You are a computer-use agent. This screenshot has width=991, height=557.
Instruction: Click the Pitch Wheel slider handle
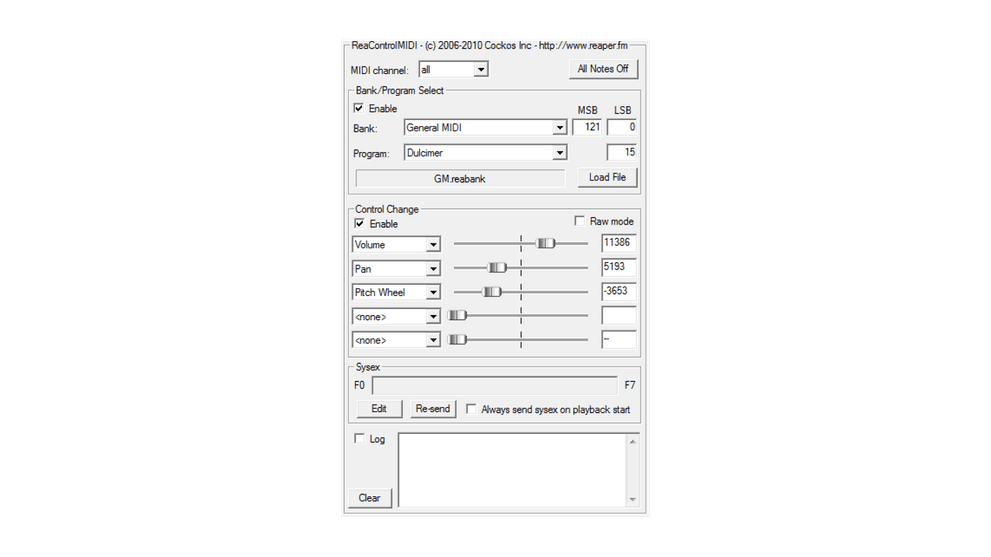492,291
